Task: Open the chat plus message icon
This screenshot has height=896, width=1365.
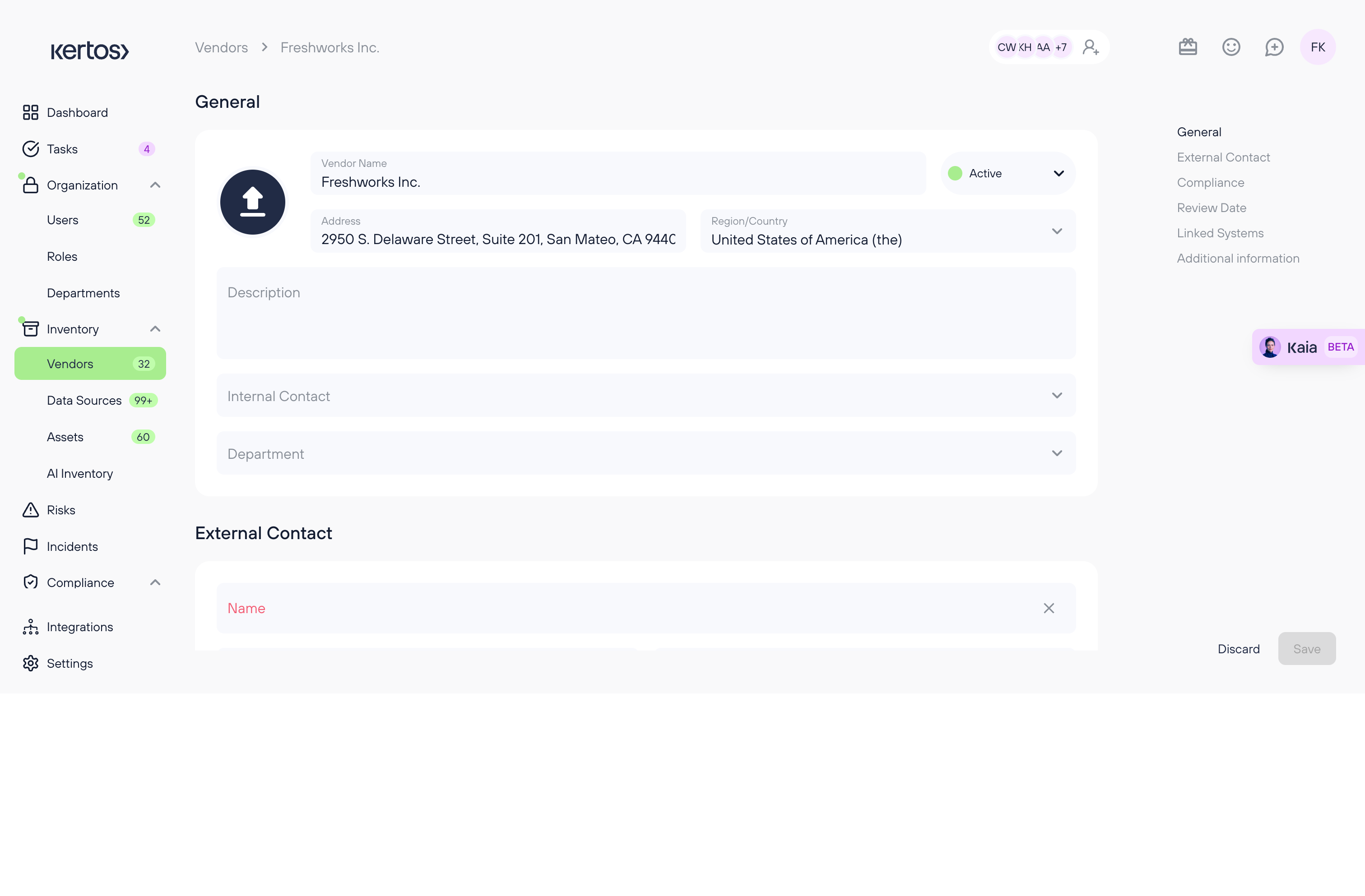Action: pyautogui.click(x=1274, y=47)
